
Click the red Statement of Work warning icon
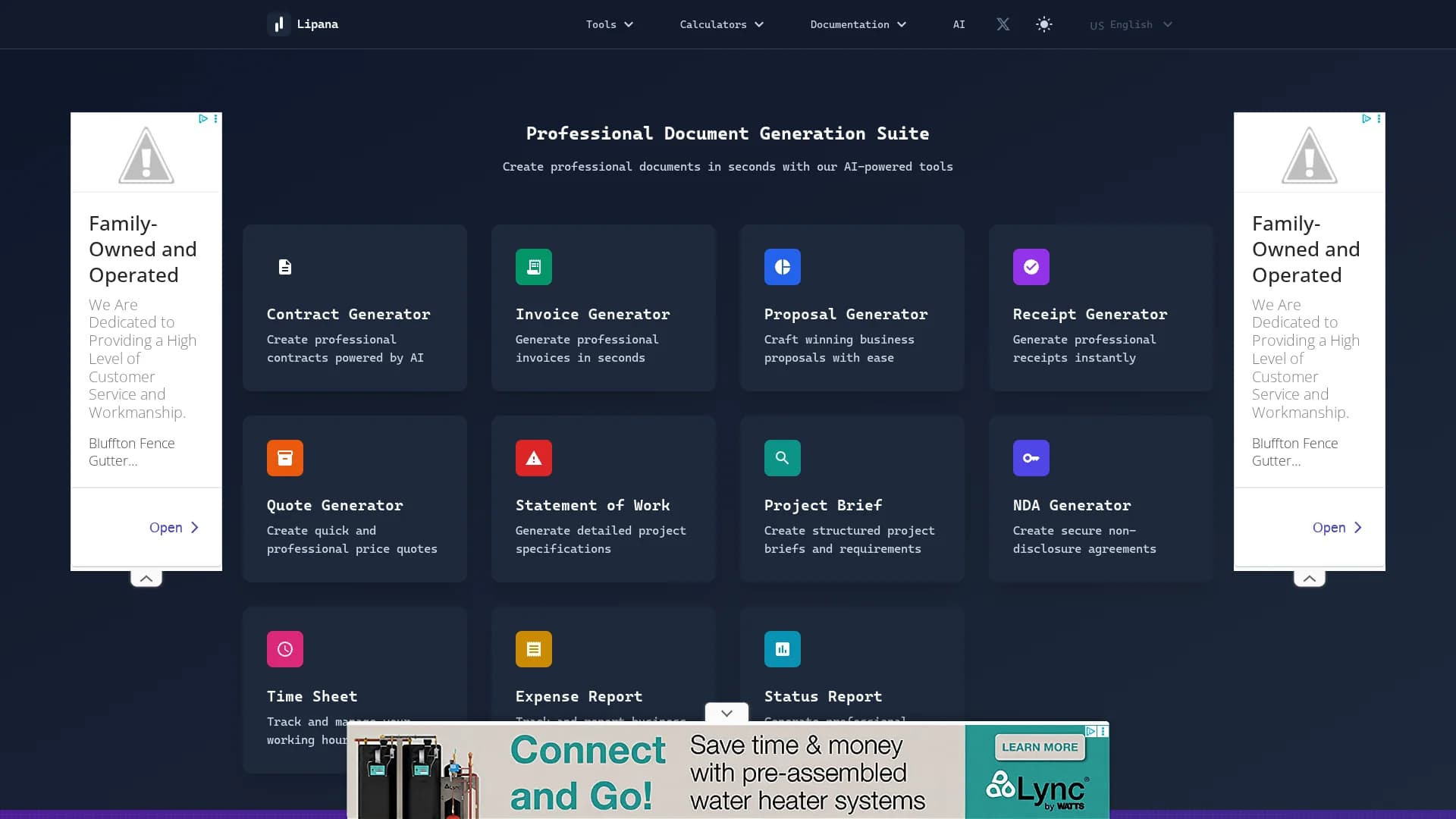tap(534, 458)
